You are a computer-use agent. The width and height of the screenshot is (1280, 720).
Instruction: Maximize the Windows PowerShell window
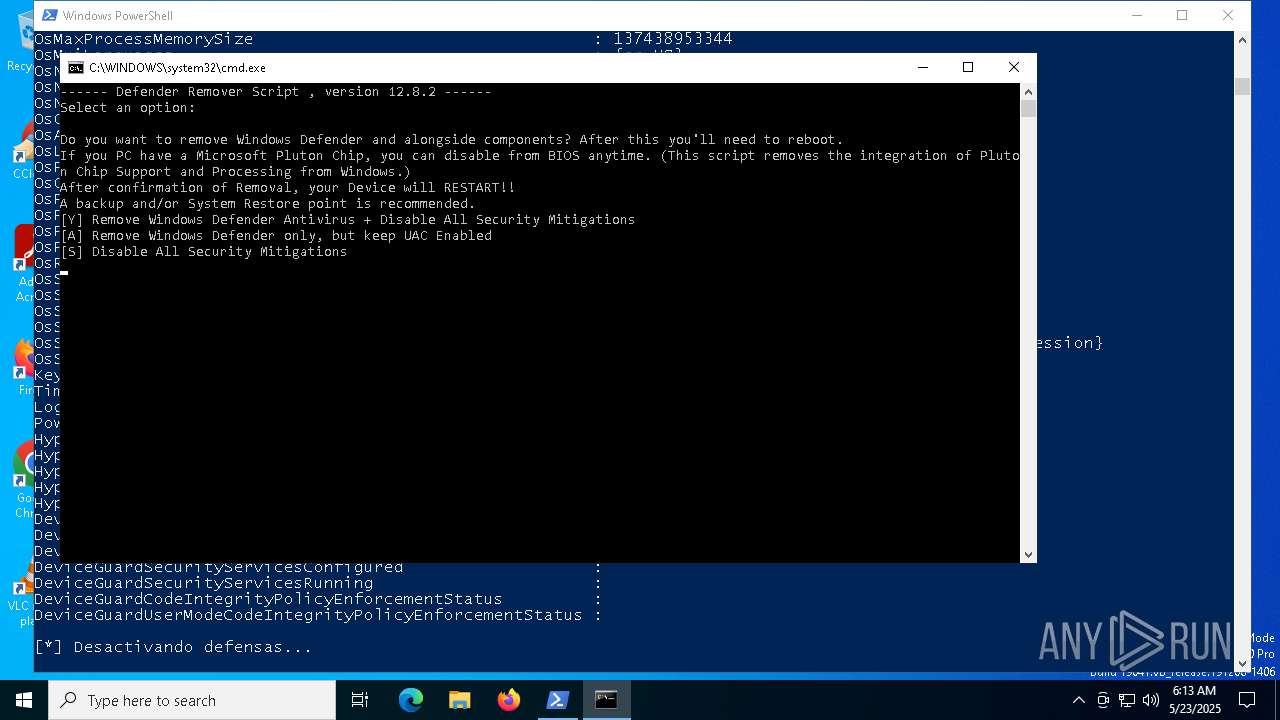[x=1182, y=16]
